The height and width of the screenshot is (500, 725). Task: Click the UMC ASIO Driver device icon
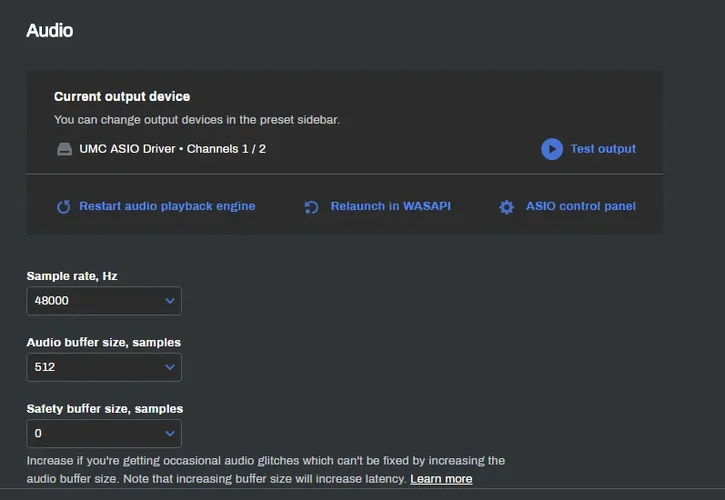pos(63,149)
